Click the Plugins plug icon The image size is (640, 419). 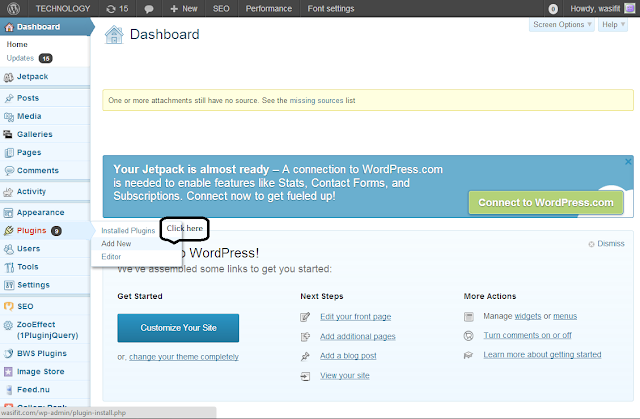pos(9,231)
